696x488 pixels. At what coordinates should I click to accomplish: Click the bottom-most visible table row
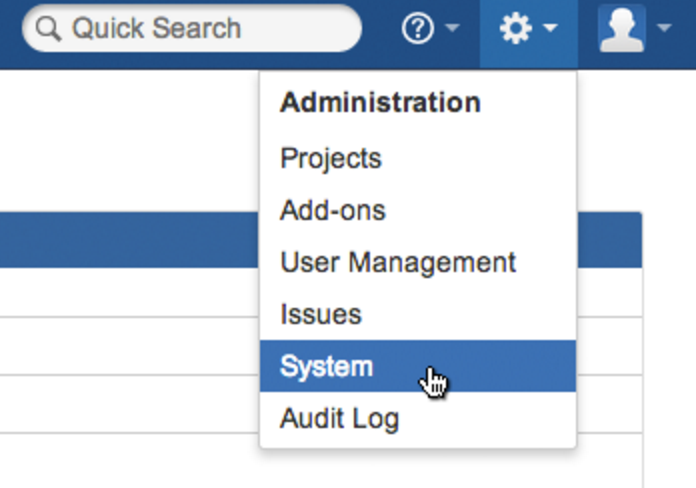(120, 461)
